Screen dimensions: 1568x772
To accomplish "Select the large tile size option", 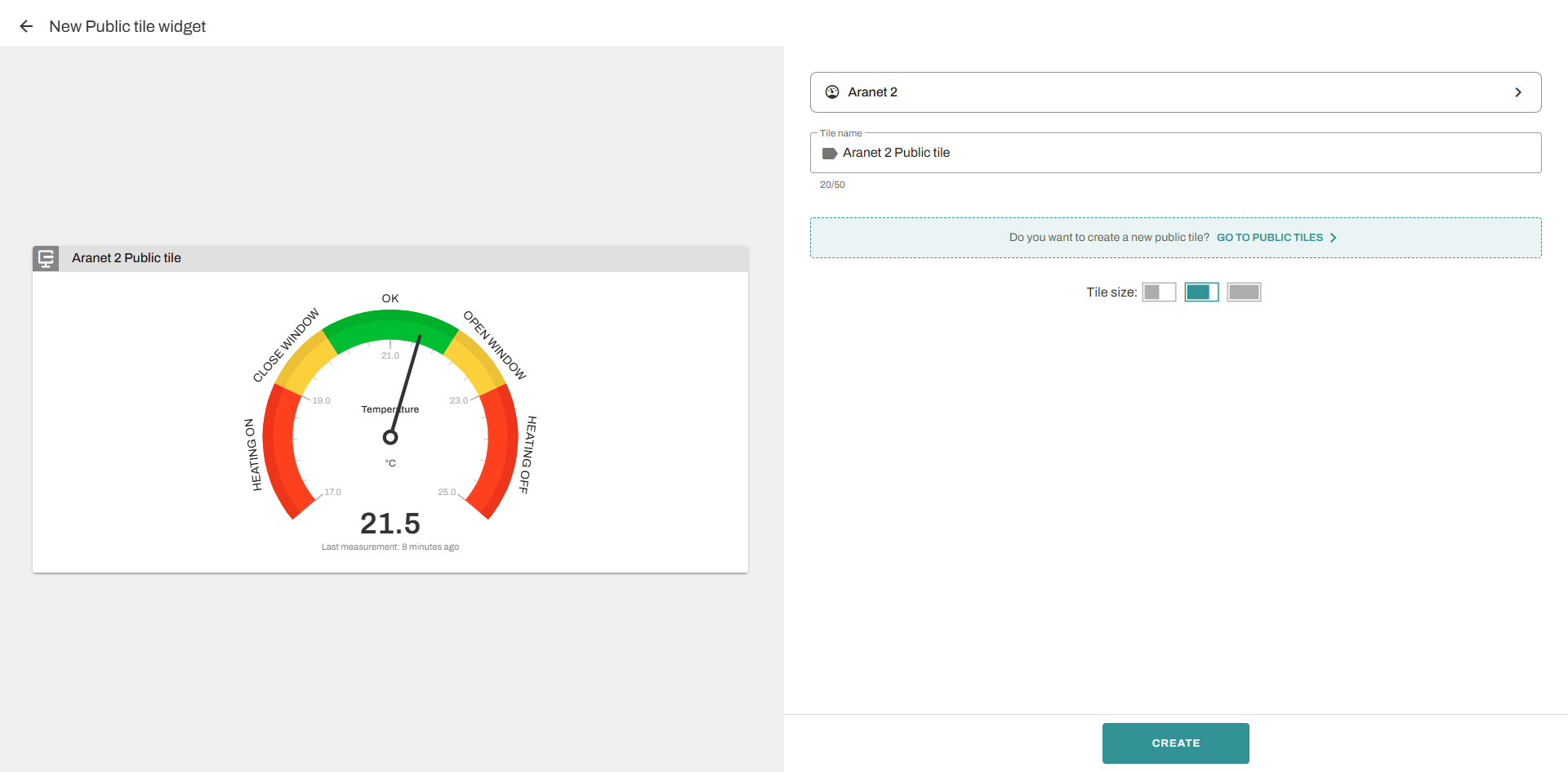I will (1244, 292).
